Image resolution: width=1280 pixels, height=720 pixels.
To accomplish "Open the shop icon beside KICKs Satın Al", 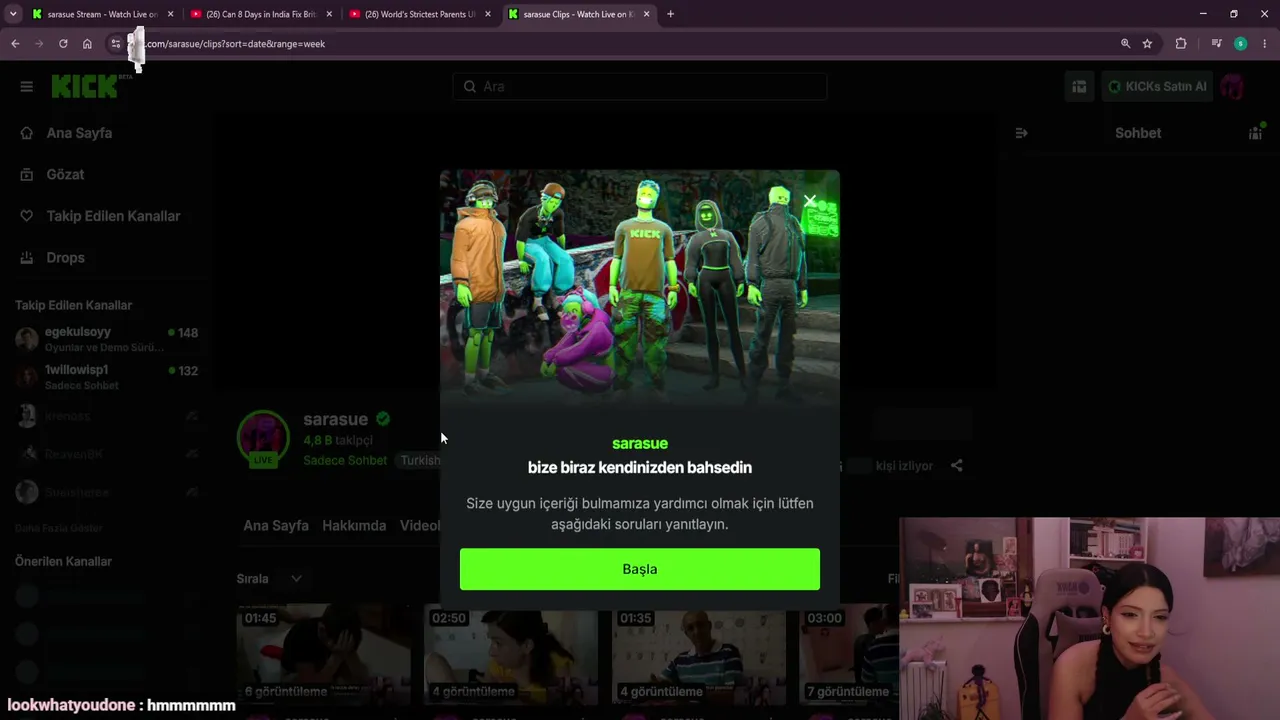I will [x=1079, y=87].
